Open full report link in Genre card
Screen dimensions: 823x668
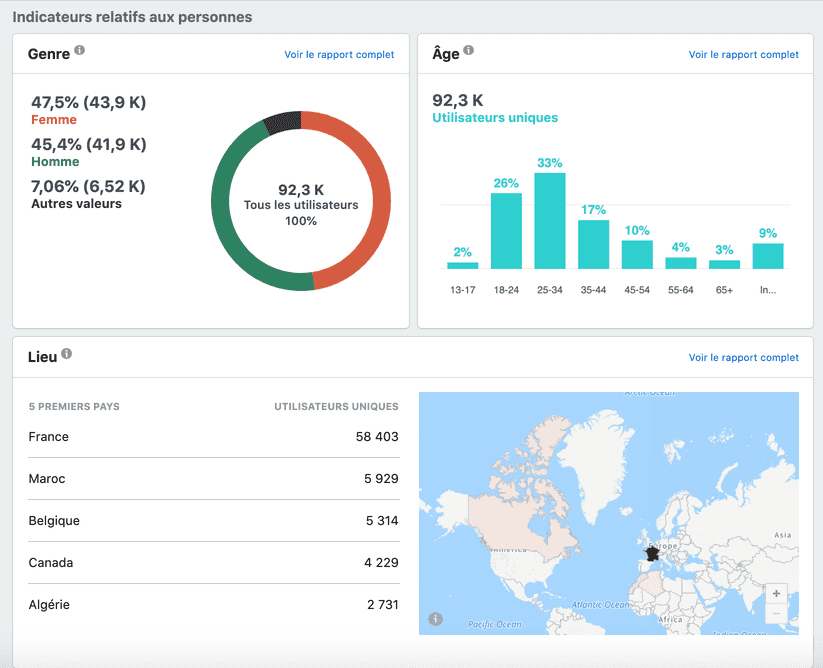point(339,55)
